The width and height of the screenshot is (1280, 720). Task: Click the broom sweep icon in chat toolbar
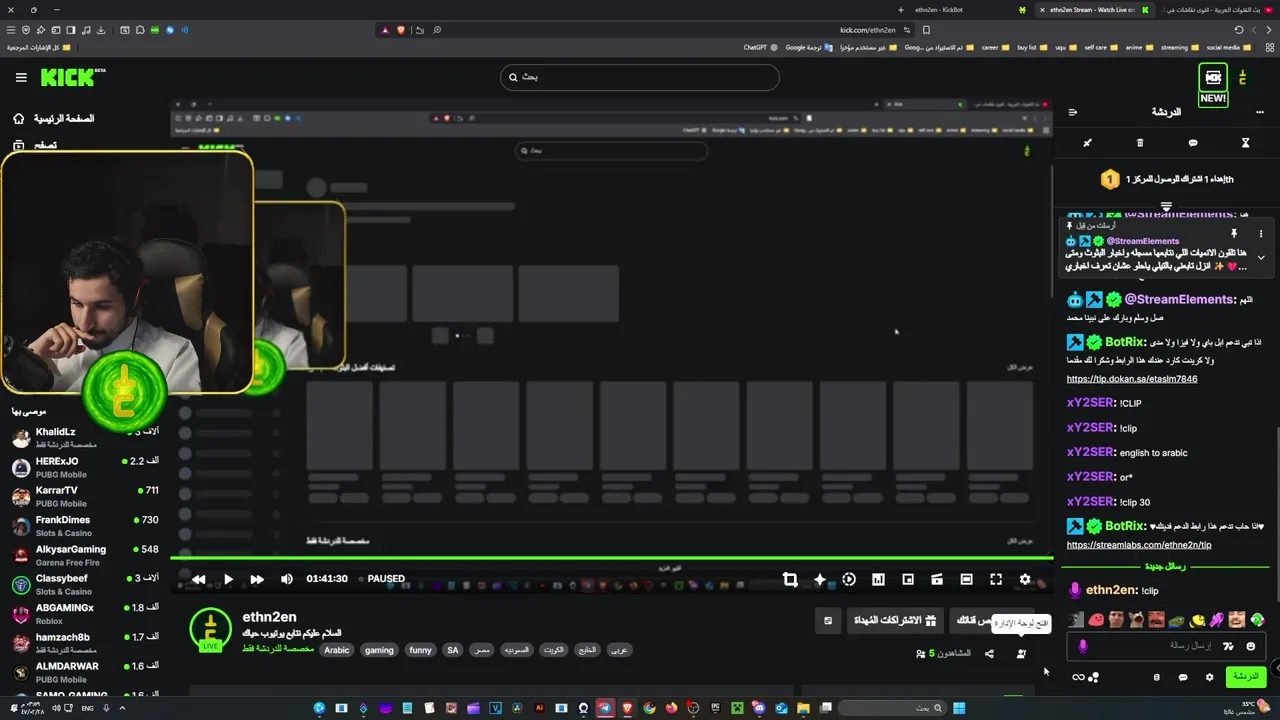(1088, 143)
